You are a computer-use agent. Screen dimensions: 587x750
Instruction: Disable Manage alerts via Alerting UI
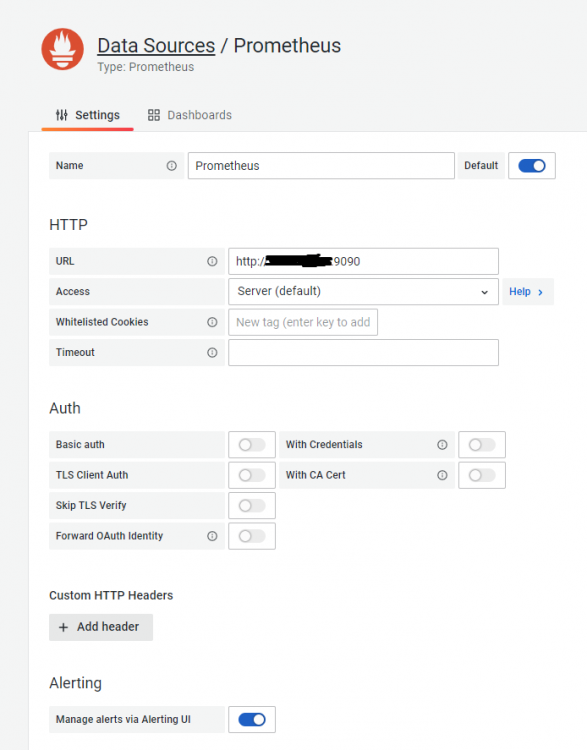point(252,719)
